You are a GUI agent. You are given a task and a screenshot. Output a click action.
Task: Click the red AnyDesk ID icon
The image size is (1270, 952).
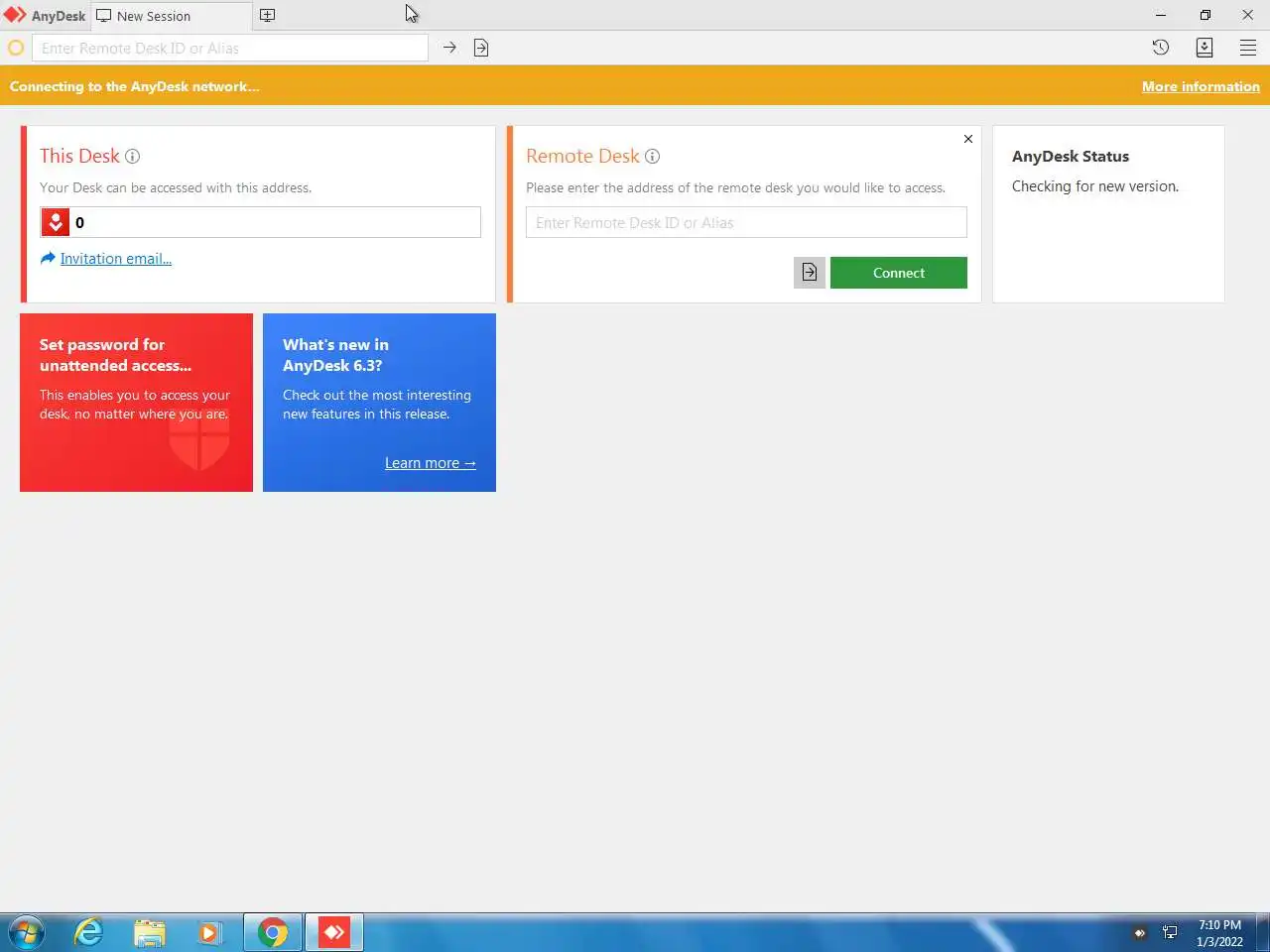56,222
